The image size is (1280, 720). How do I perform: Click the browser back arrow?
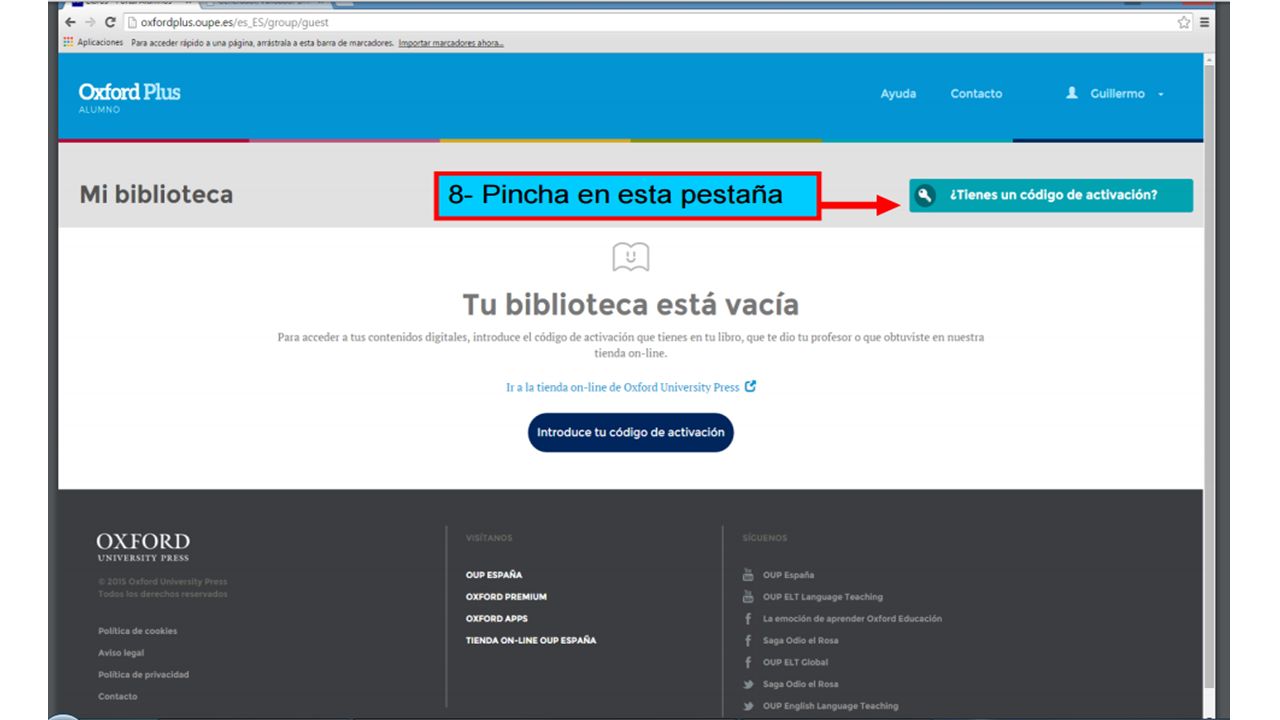pyautogui.click(x=70, y=22)
